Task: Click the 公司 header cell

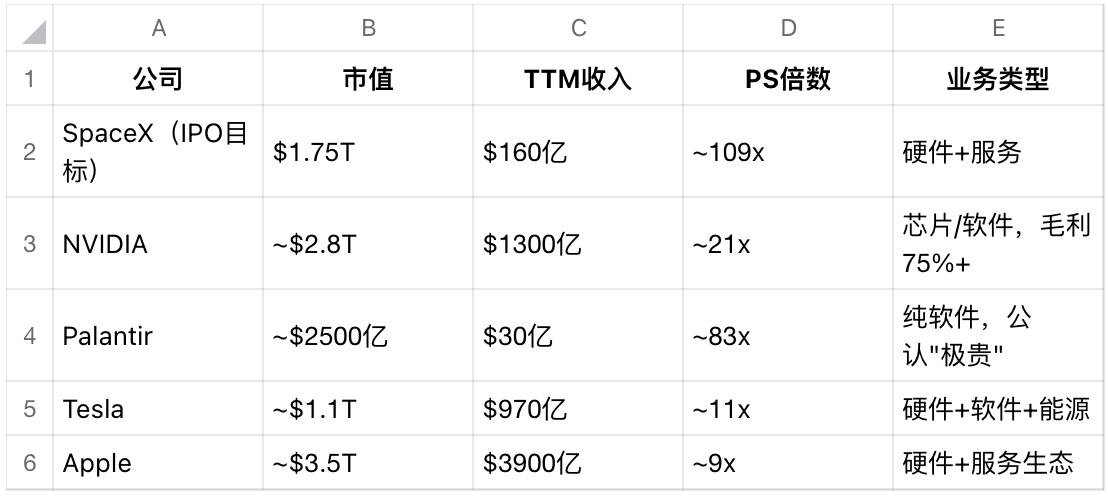Action: coord(158,80)
